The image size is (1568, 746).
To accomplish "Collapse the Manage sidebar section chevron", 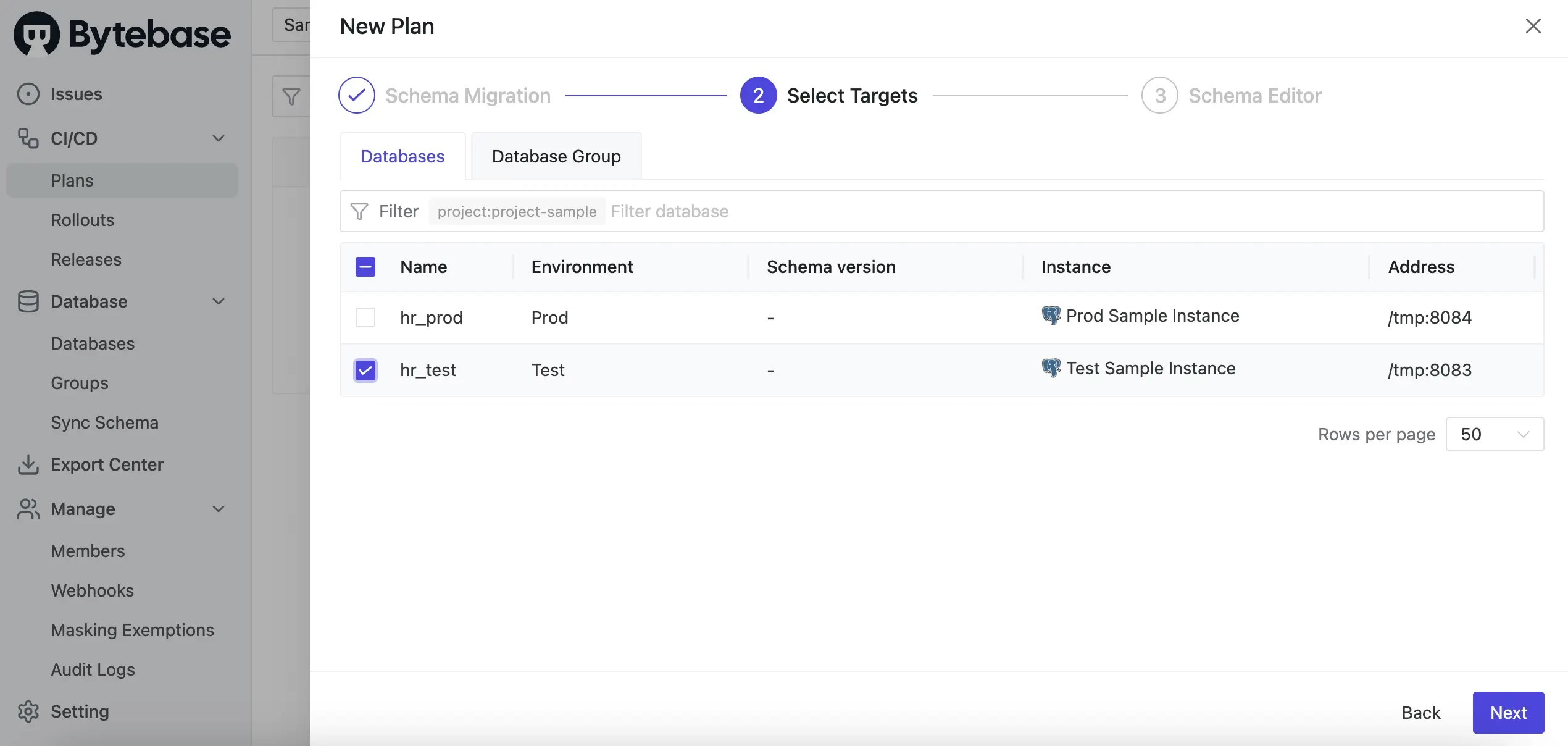I will [219, 509].
